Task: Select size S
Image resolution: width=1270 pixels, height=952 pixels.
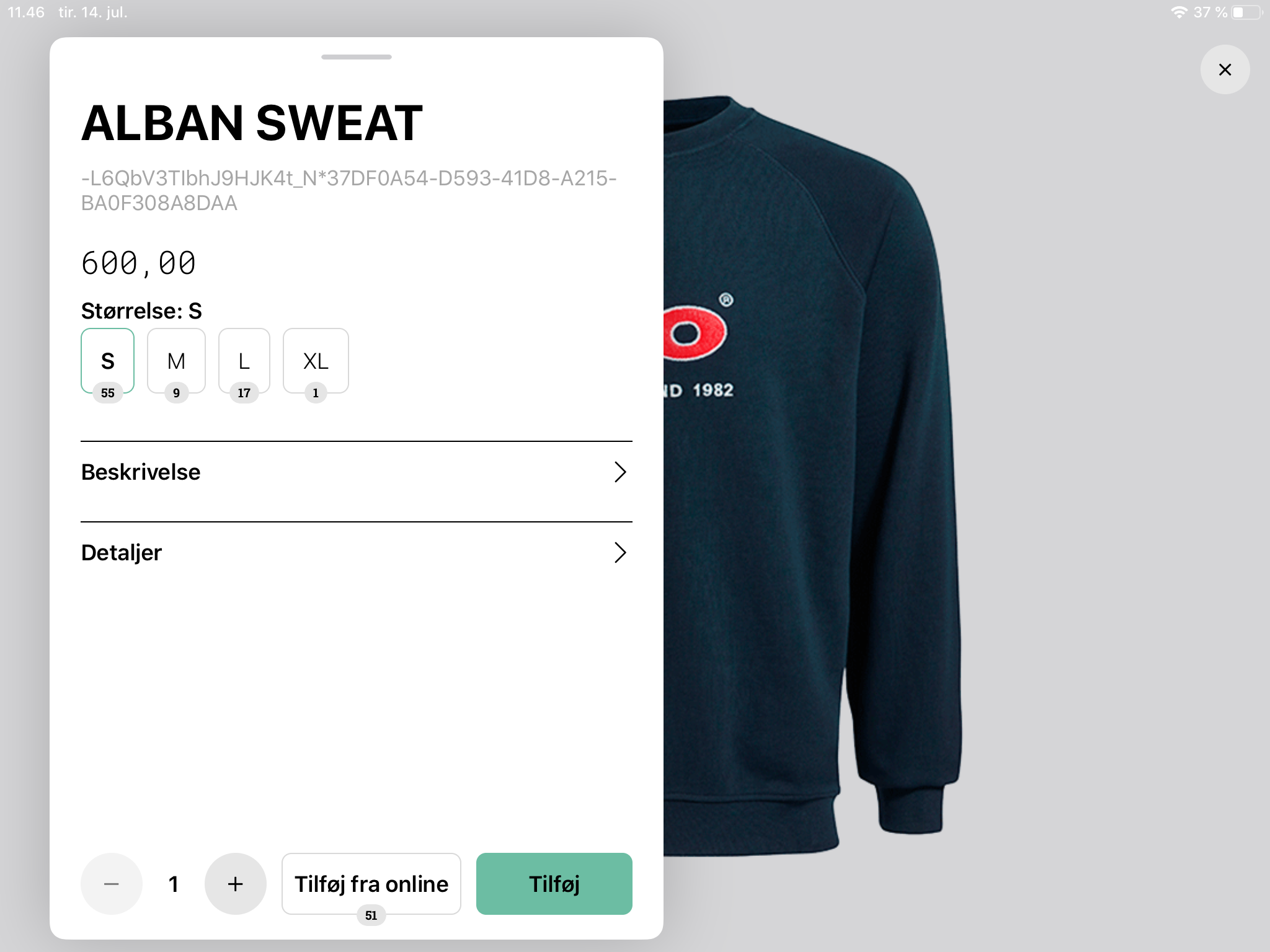Action: click(x=108, y=361)
